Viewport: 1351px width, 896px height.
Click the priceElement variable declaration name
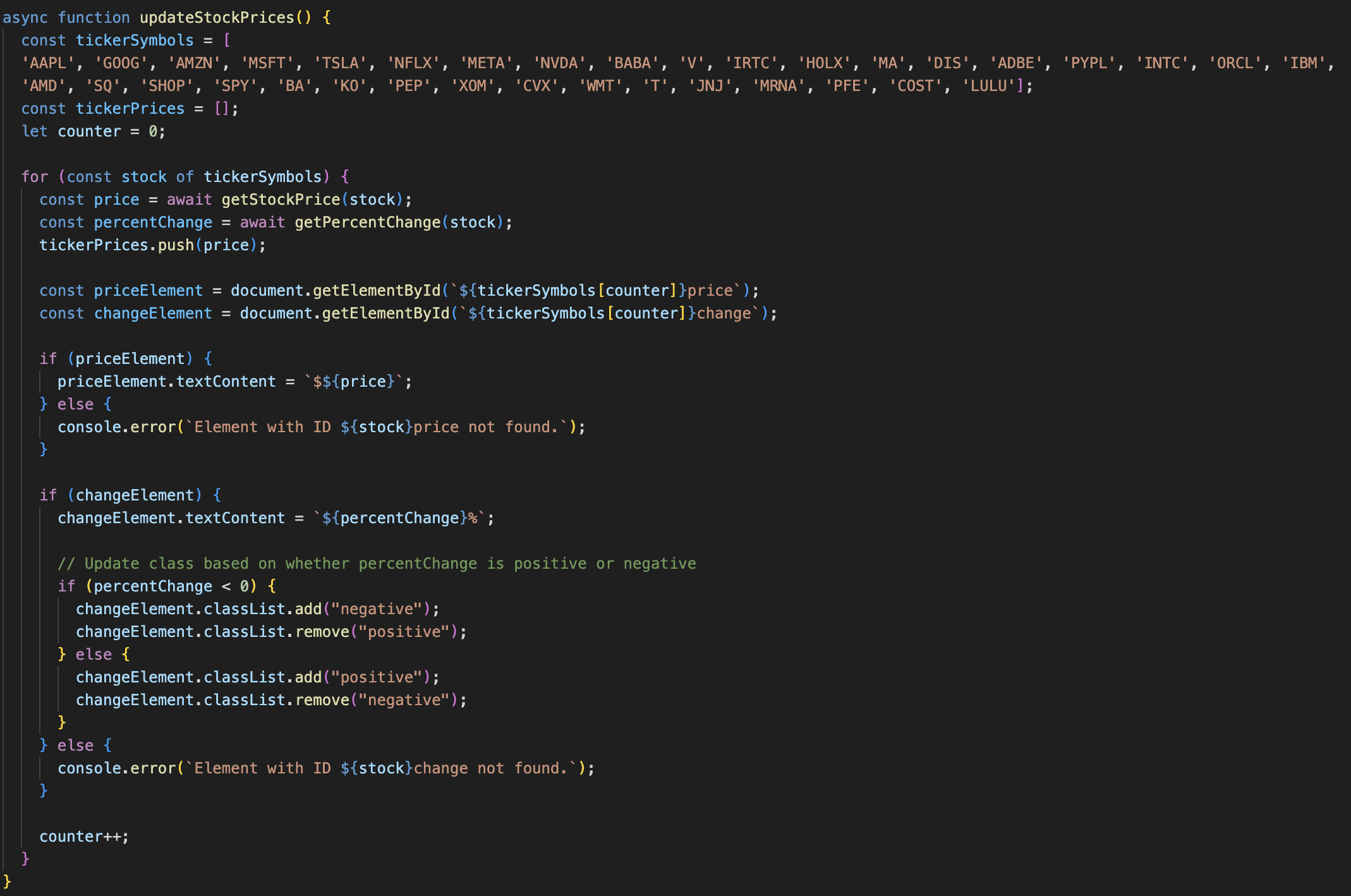coord(148,291)
